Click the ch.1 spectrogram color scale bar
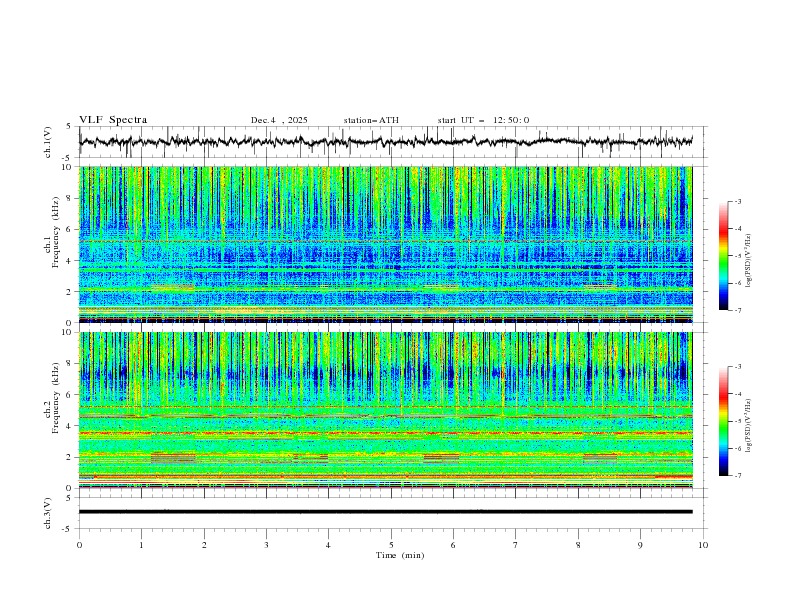This screenshot has height=612, width=792. (x=723, y=256)
